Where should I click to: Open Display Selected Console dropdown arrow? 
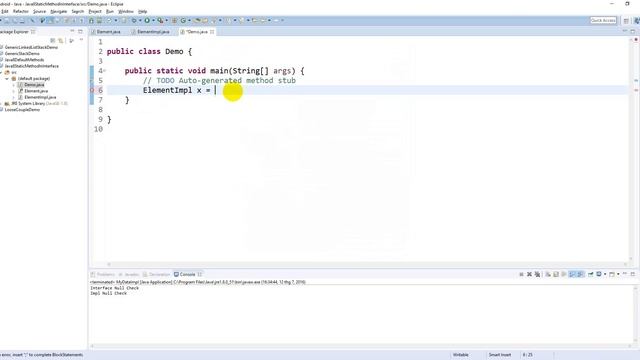[605, 274]
